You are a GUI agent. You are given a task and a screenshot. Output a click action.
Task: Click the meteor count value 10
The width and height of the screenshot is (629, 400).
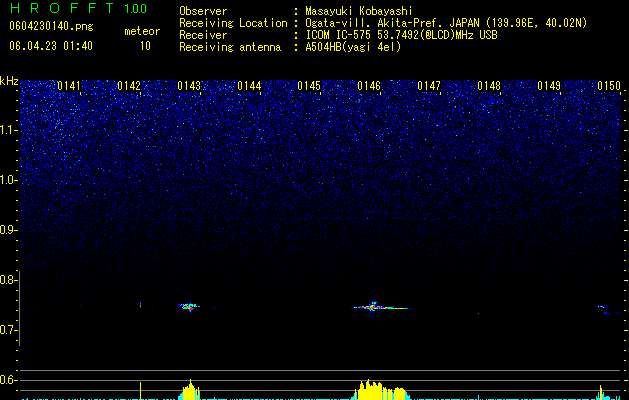[145, 46]
